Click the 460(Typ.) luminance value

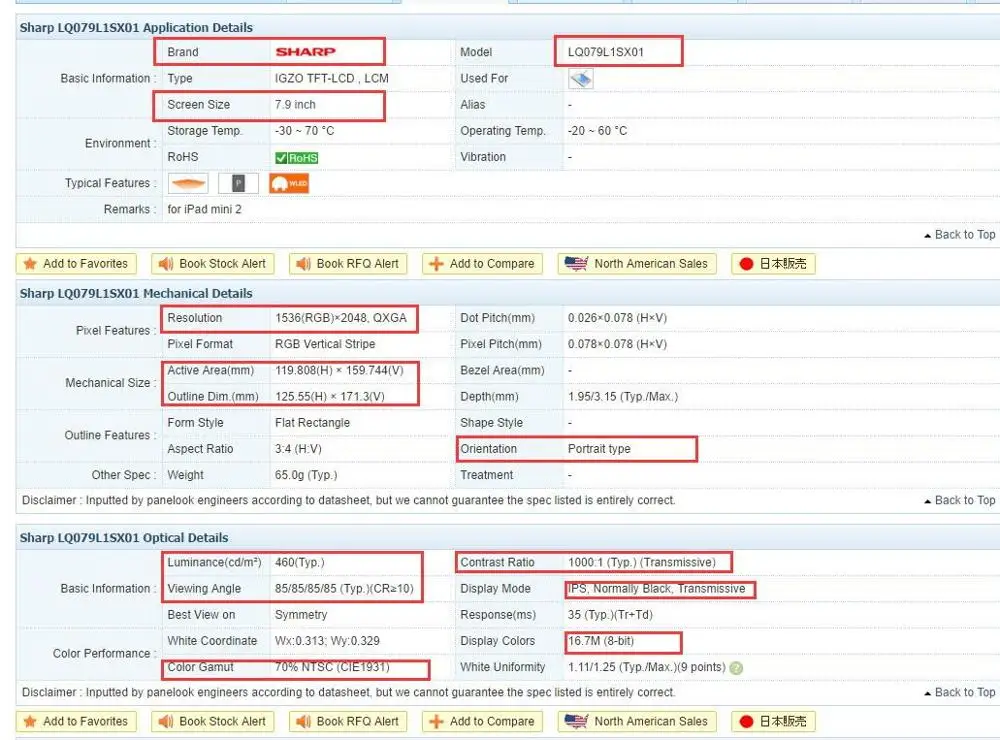click(300, 562)
